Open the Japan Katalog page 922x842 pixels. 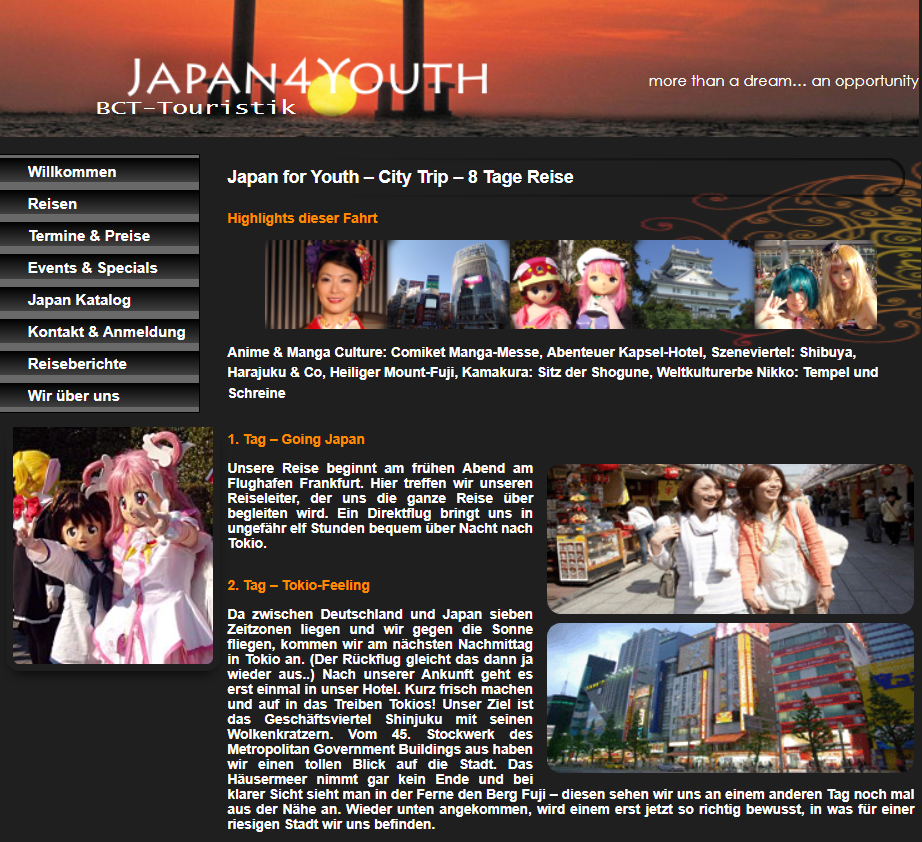[99, 300]
